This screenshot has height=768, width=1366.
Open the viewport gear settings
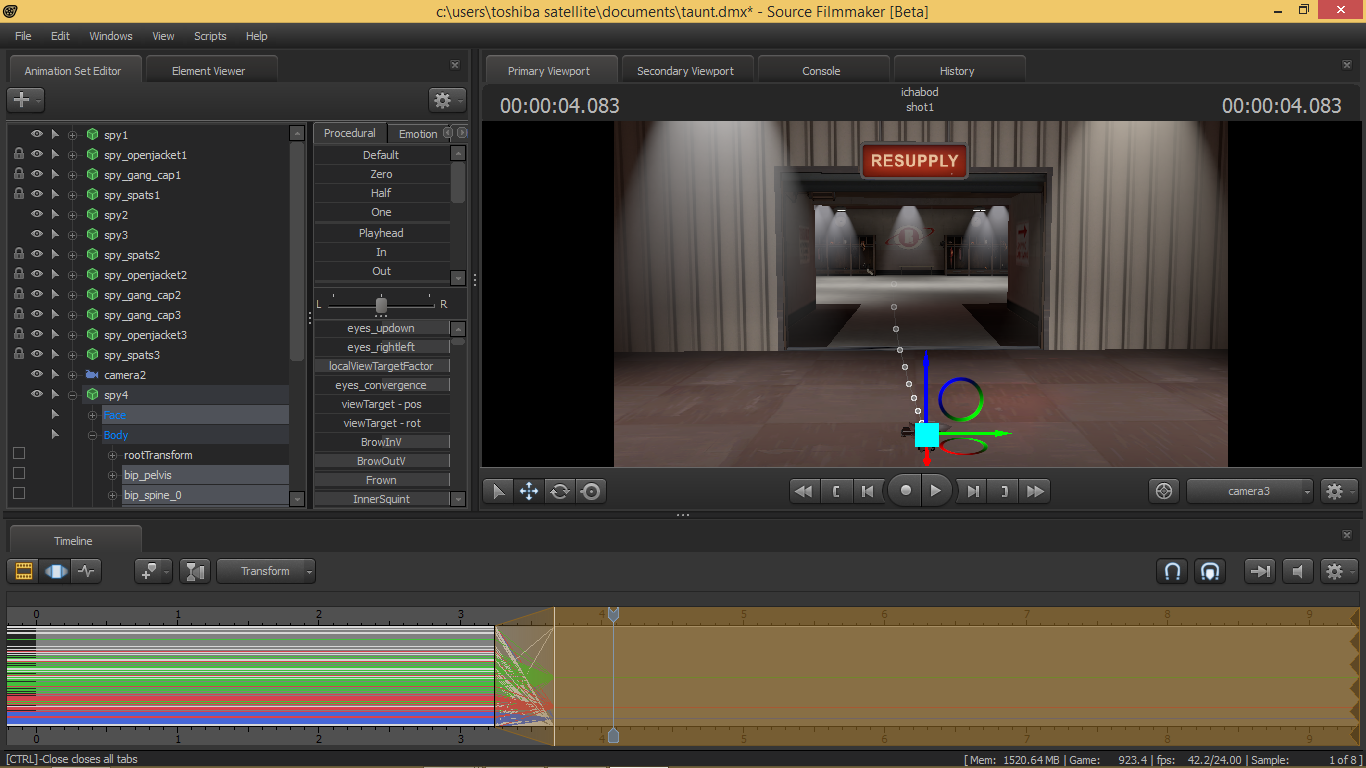tap(1339, 491)
